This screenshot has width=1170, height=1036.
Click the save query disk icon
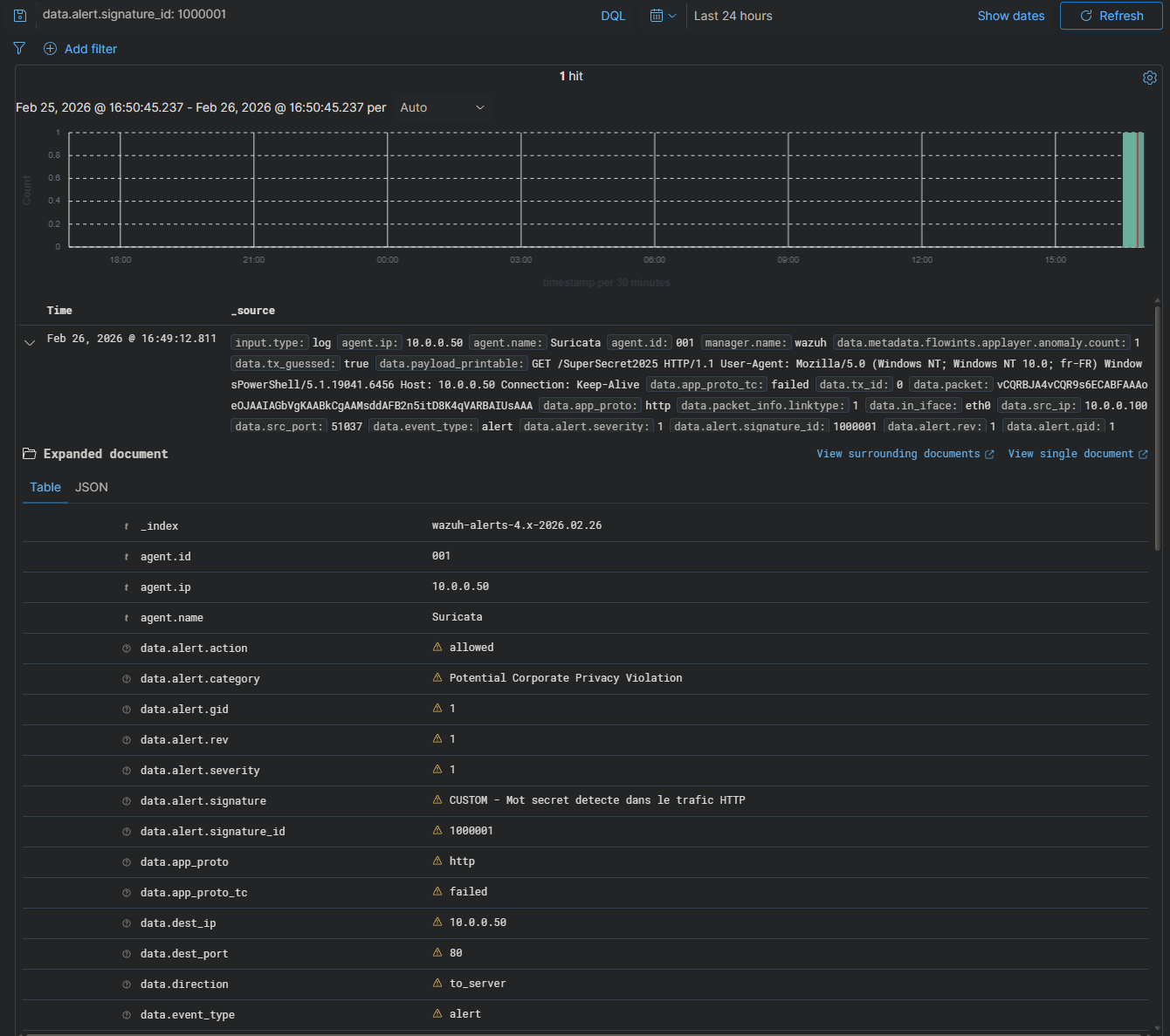coord(20,16)
